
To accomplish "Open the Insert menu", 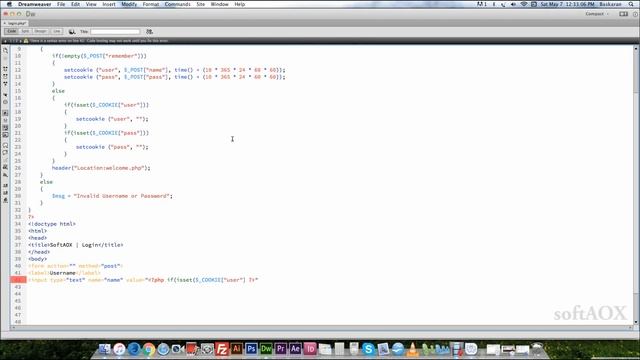I will [x=109, y=4].
